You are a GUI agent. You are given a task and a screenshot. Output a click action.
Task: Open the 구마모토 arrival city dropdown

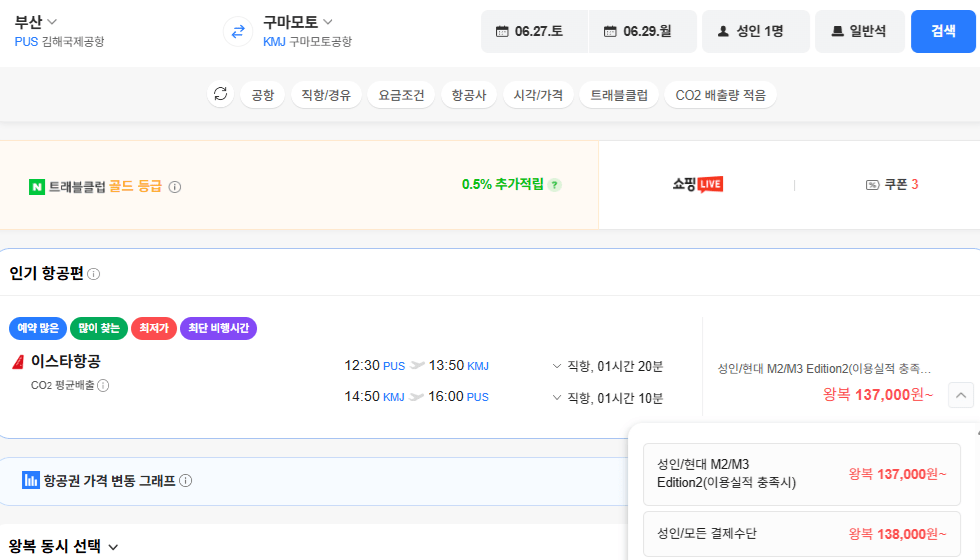(x=298, y=22)
